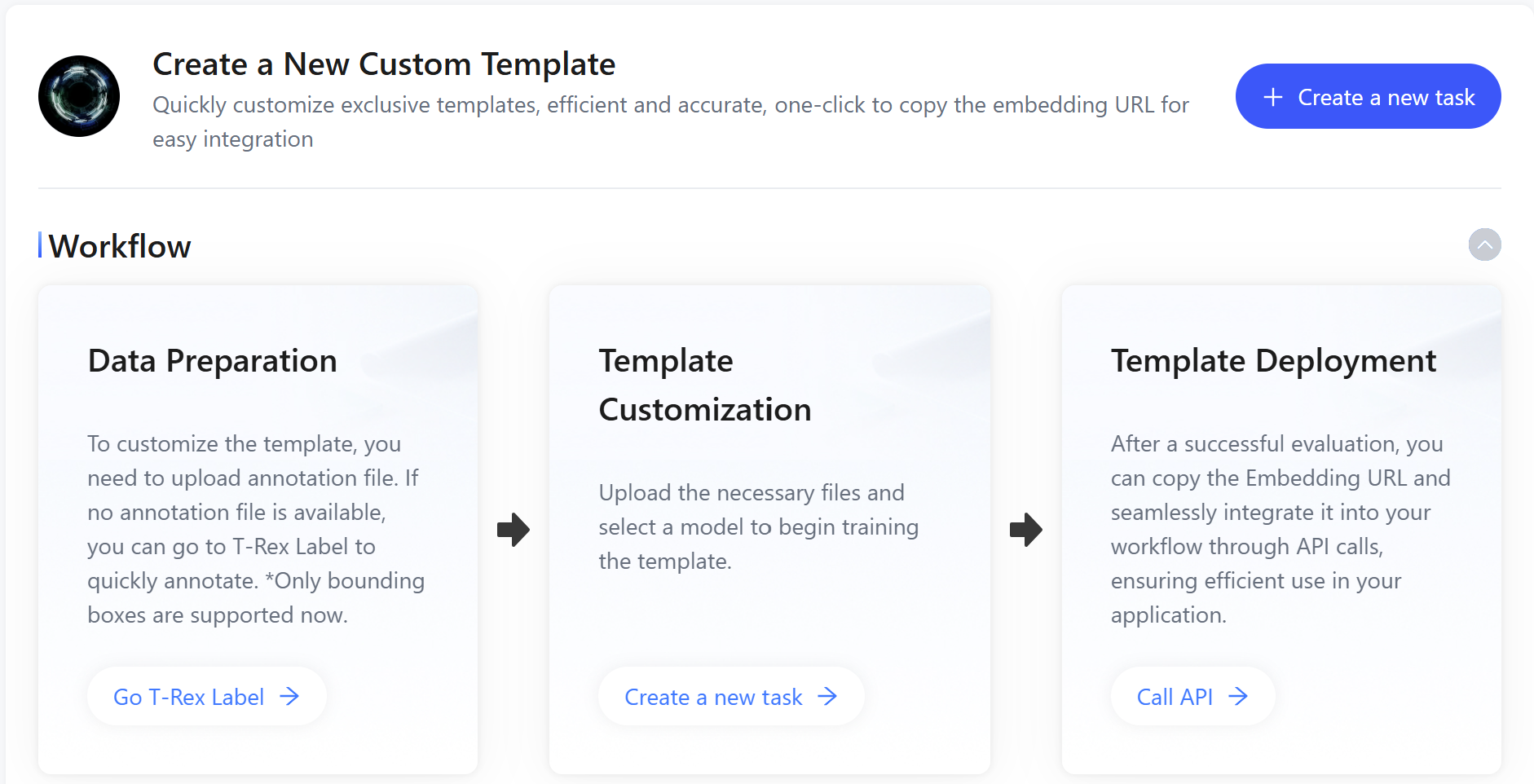The image size is (1534, 784).
Task: Click the Workflow section heading
Action: pyautogui.click(x=120, y=246)
